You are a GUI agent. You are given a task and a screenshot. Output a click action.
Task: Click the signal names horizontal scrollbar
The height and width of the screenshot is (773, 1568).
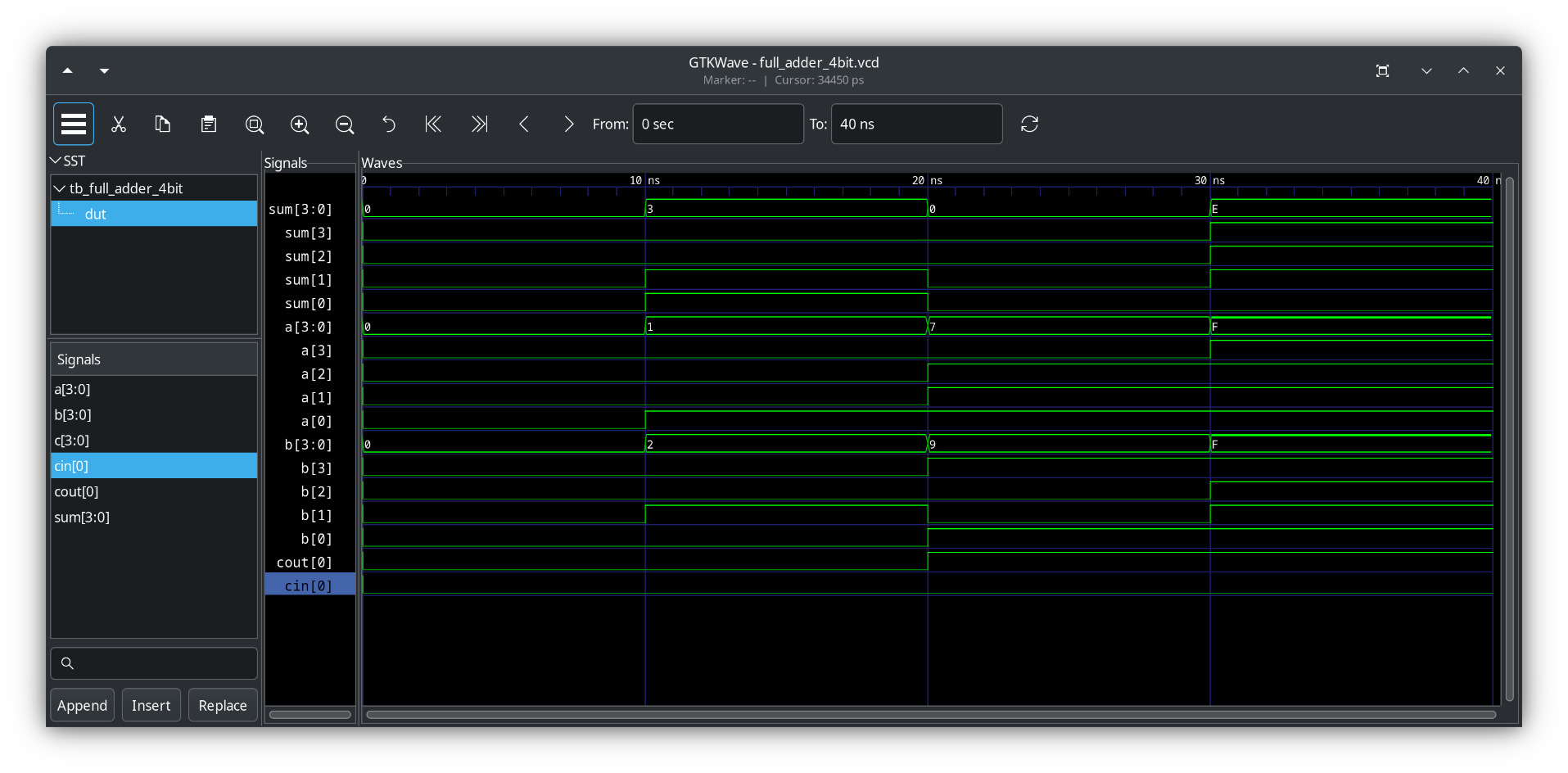coord(310,715)
